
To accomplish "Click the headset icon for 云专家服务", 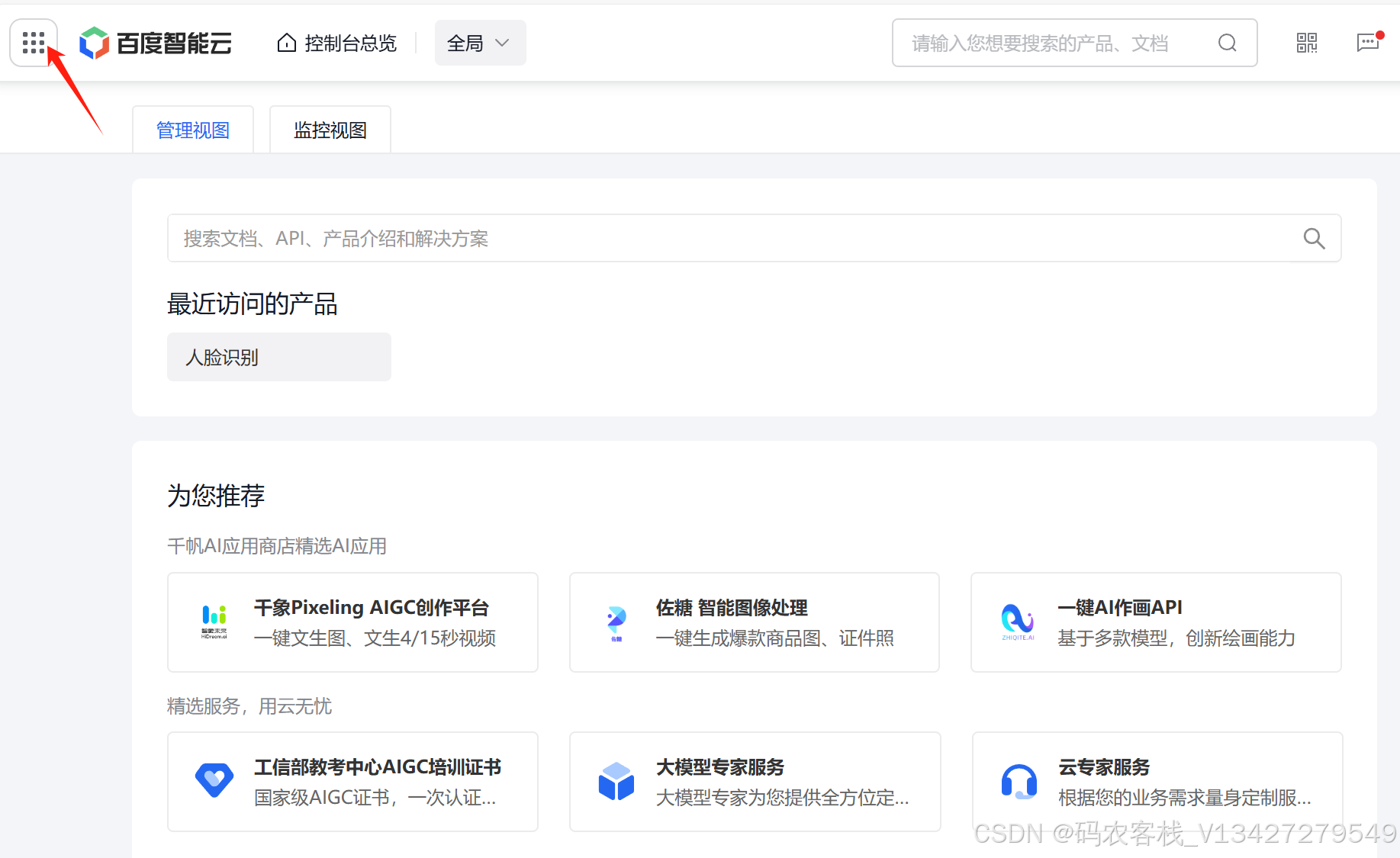I will click(1019, 781).
